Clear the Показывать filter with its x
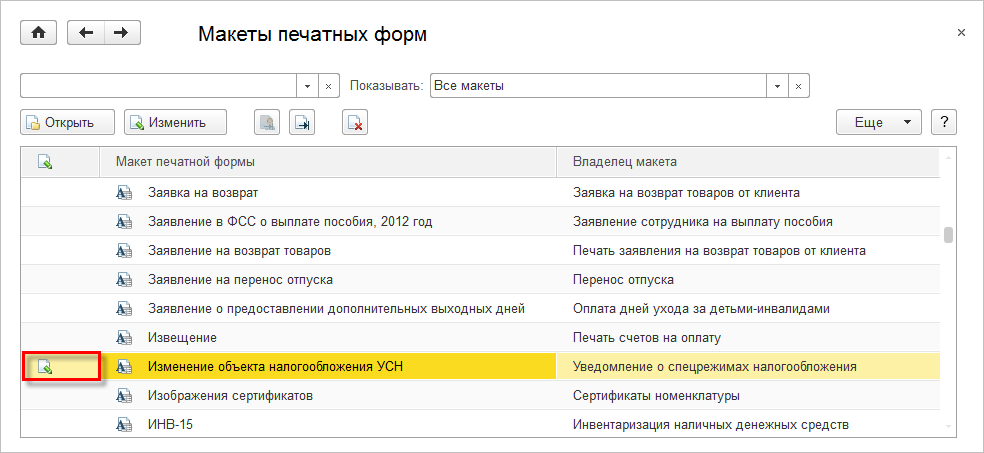 click(x=798, y=86)
